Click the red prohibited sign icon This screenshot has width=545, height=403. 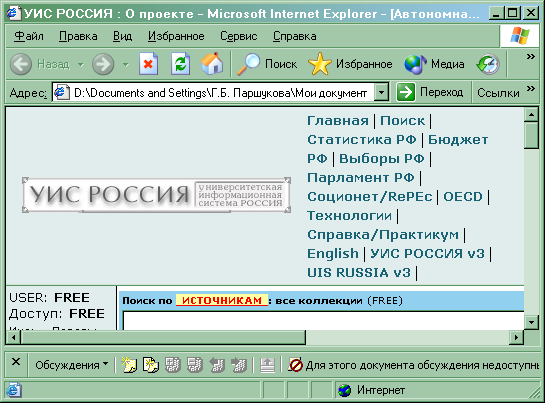click(295, 365)
